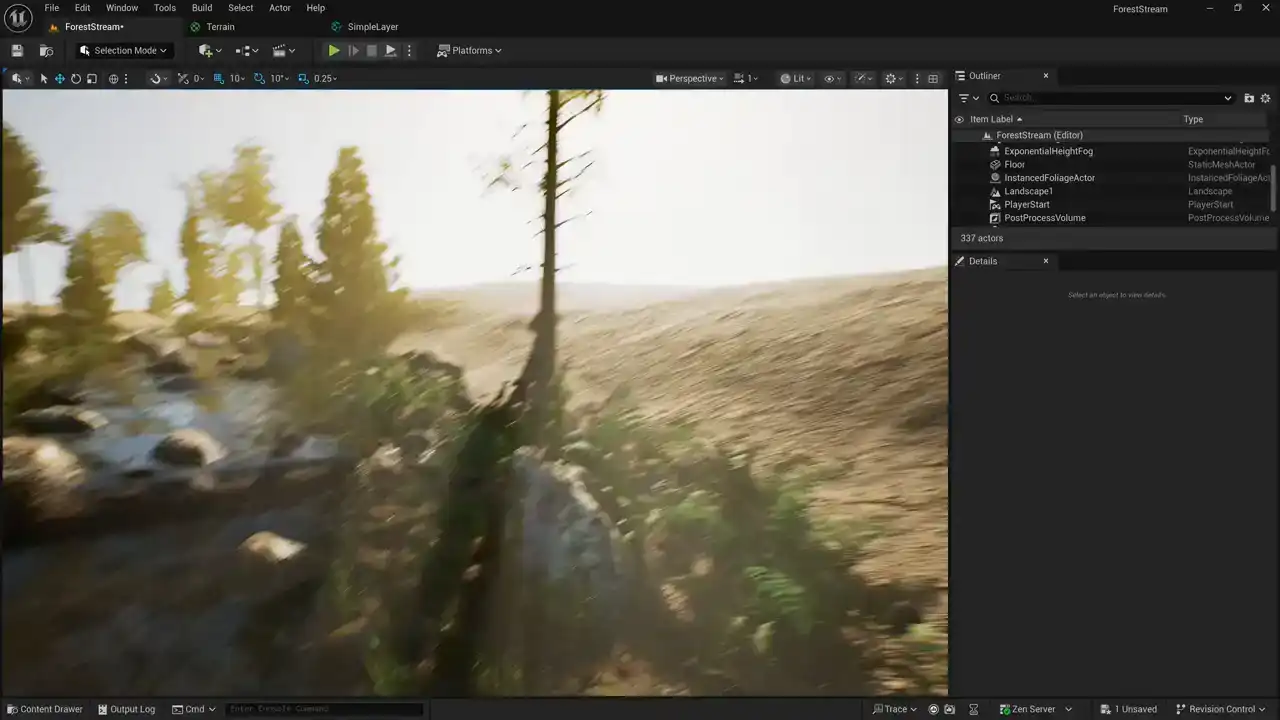
Task: Expand the Perspective viewport dropdown
Action: pyautogui.click(x=690, y=79)
